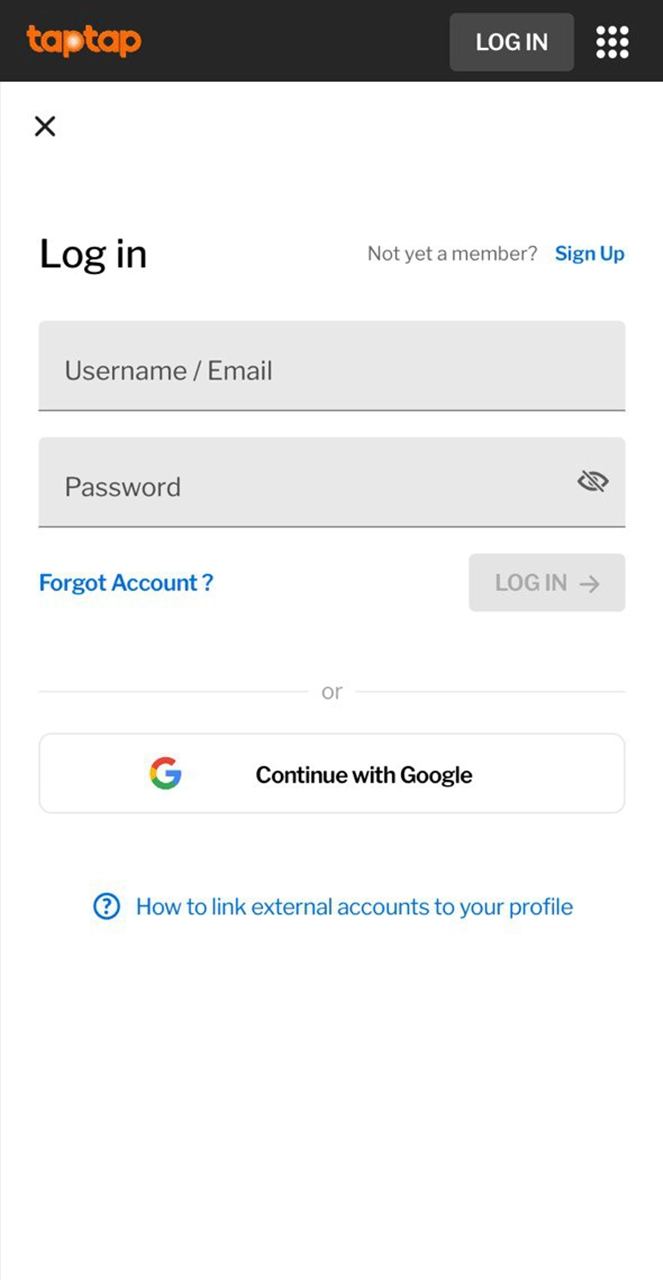Click the arrow on the form's LOG IN button
Image resolution: width=663 pixels, height=1280 pixels.
(x=590, y=583)
